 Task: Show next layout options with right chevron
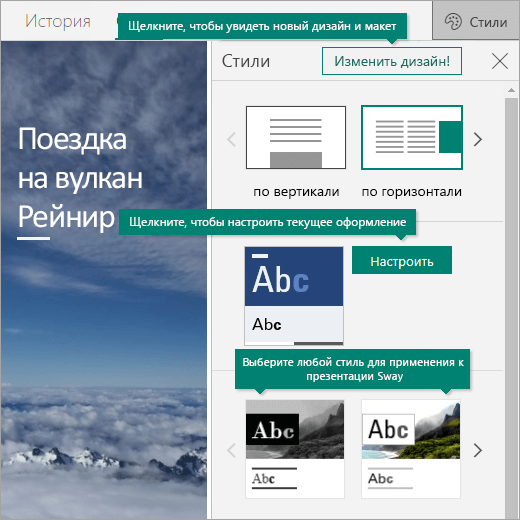(x=478, y=139)
